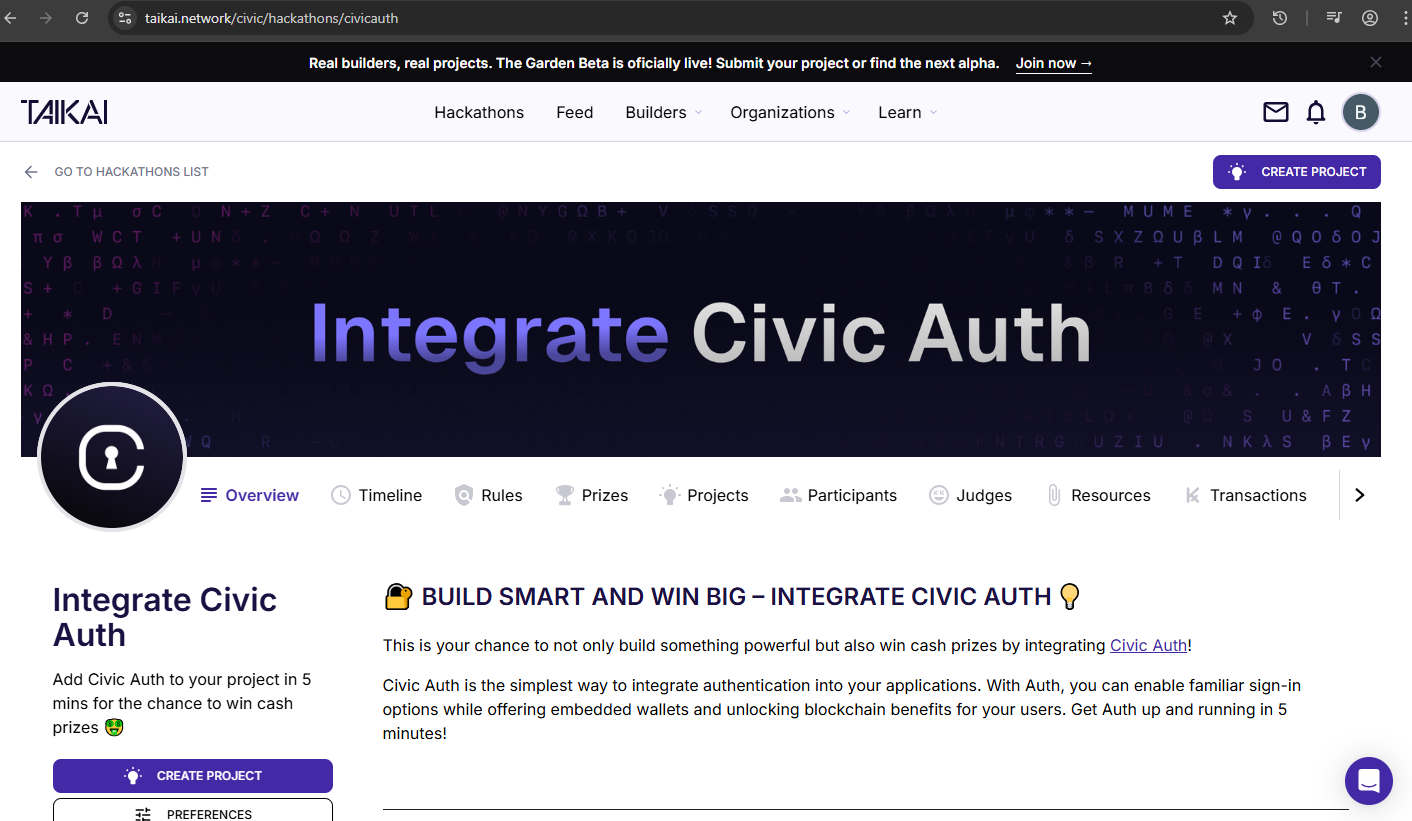Click the Integrate Civic Auth banner image
This screenshot has height=821, width=1412.
[x=701, y=330]
